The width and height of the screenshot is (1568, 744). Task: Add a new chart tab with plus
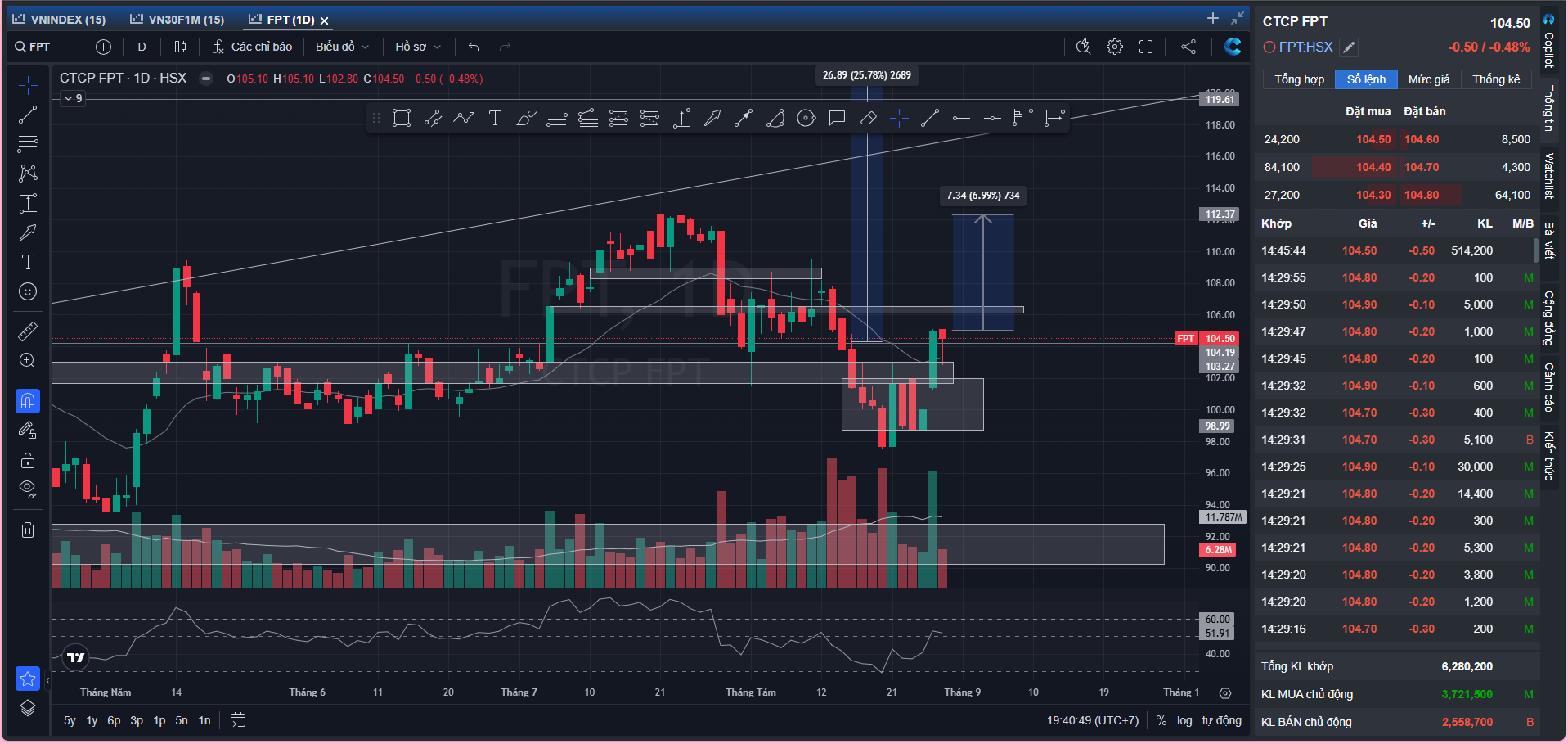point(1213,18)
